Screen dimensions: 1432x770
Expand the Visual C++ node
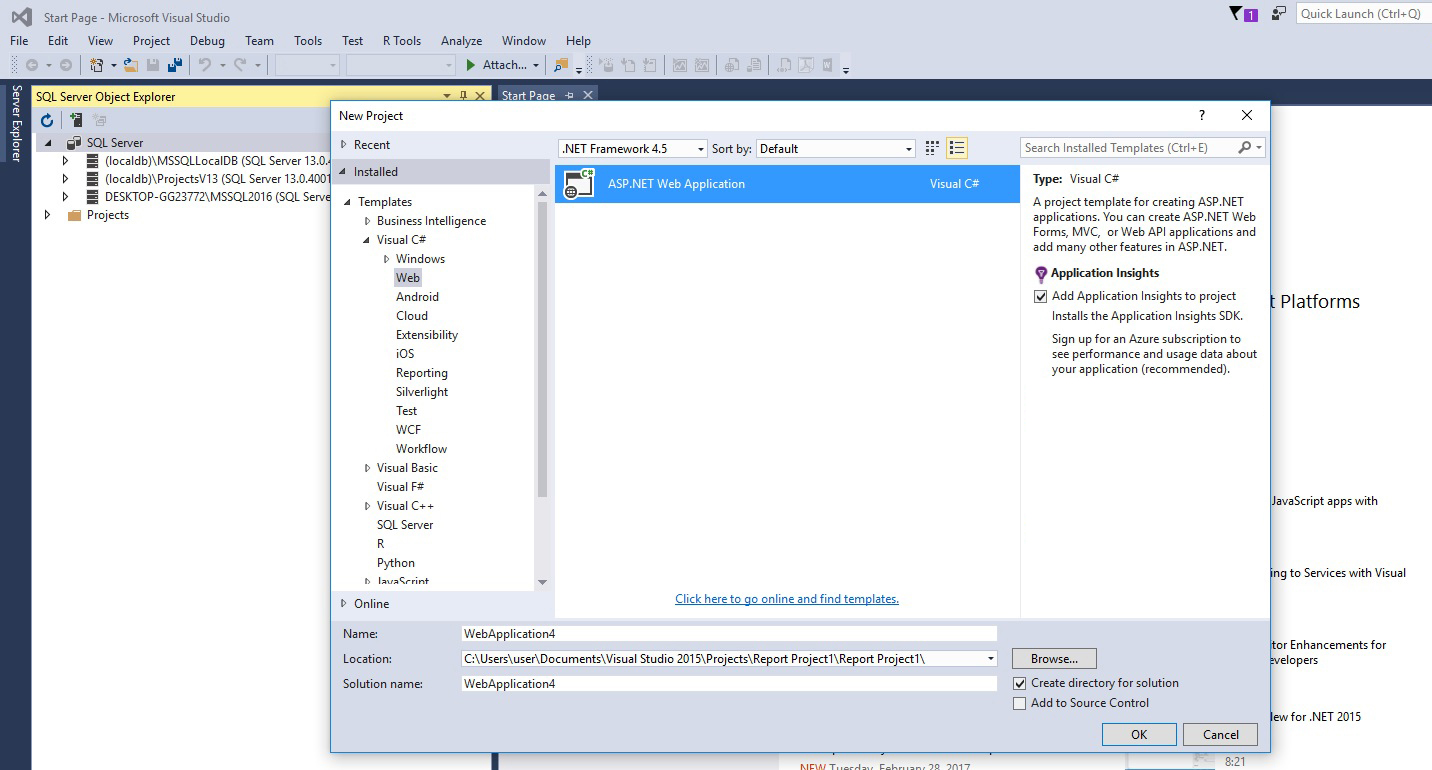tap(367, 506)
